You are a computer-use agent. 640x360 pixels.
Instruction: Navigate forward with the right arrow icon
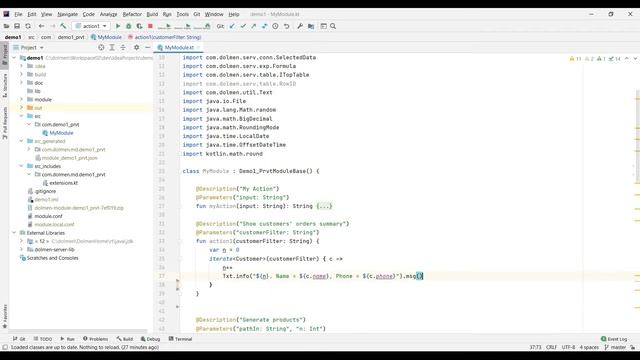[52, 26]
